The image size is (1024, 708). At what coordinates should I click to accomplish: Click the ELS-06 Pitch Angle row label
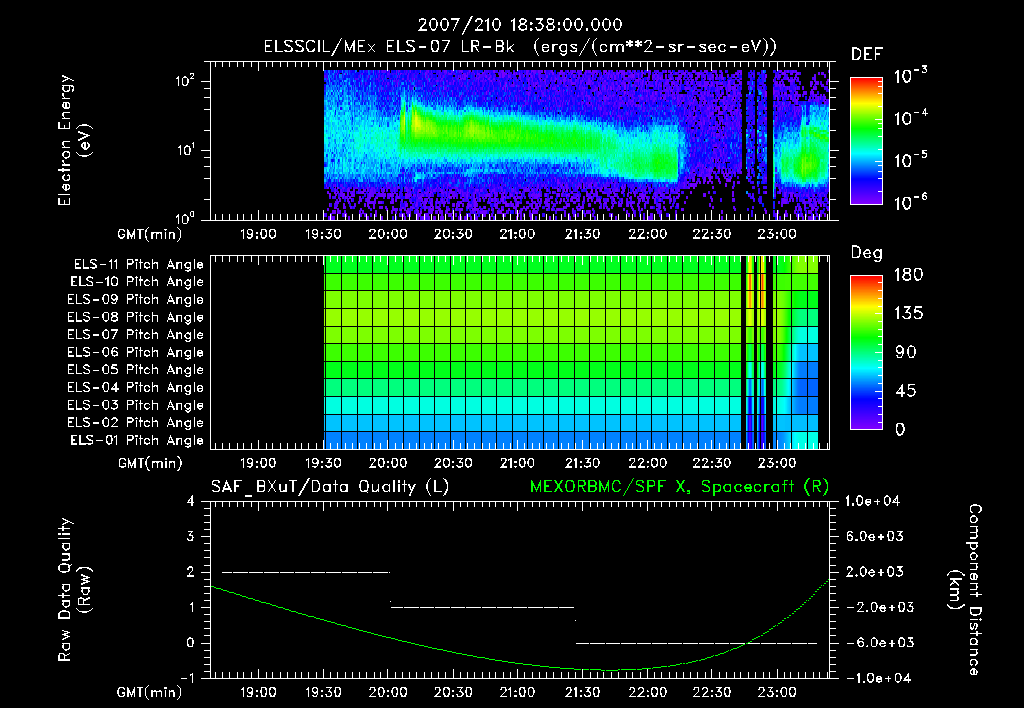(136, 353)
